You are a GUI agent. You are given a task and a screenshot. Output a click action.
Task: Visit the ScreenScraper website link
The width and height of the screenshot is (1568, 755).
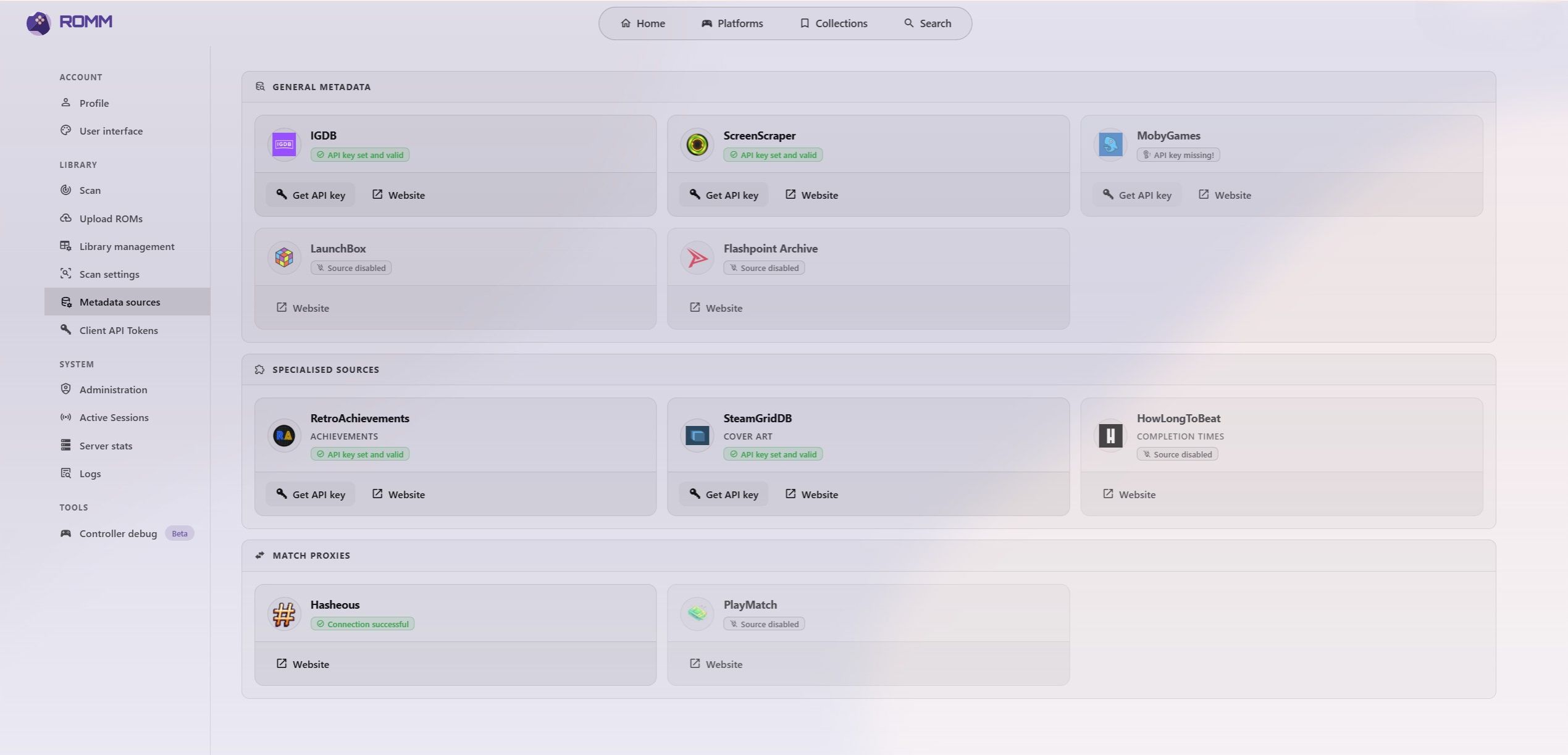pyautogui.click(x=811, y=194)
